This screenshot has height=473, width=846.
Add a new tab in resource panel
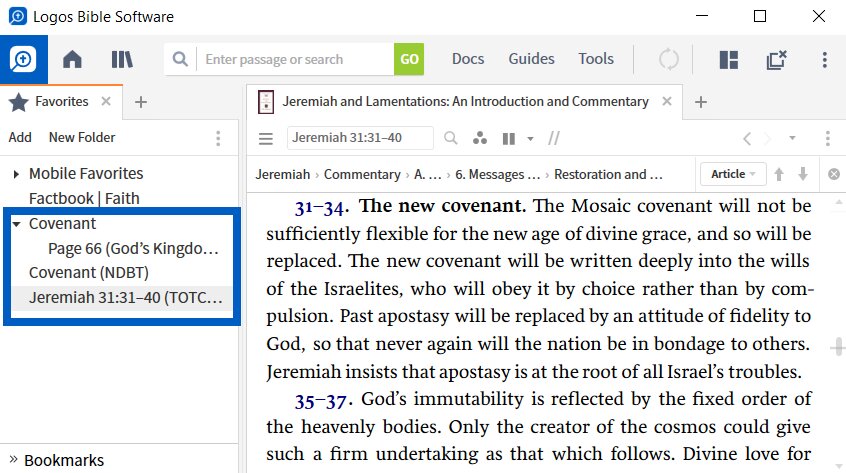coord(701,102)
